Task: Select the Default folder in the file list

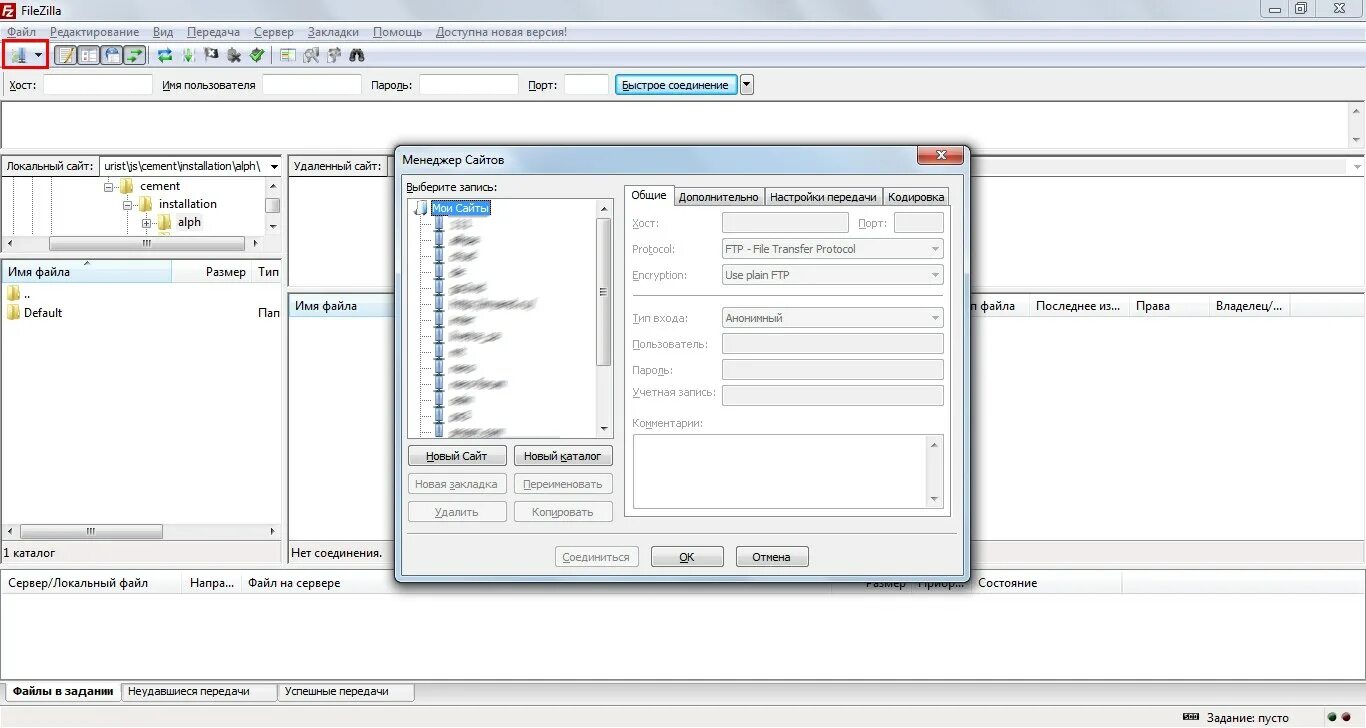Action: (43, 313)
